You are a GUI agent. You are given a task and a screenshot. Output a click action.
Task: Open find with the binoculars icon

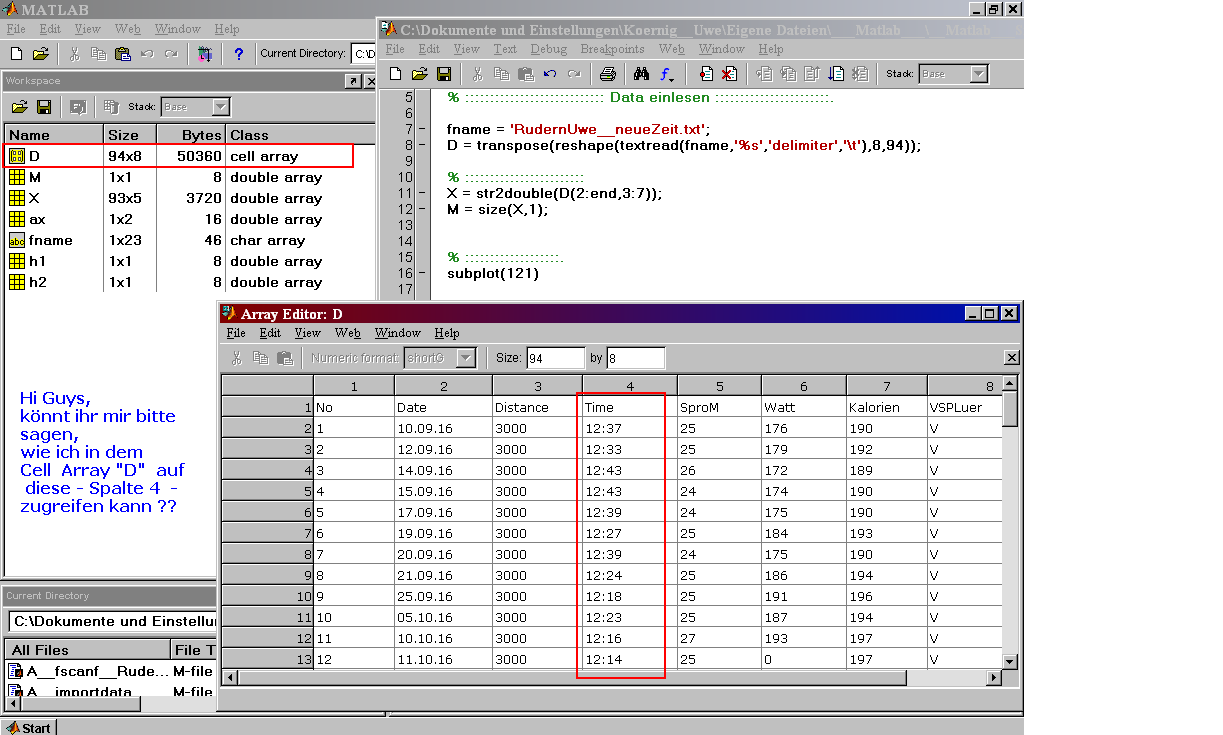pos(642,74)
